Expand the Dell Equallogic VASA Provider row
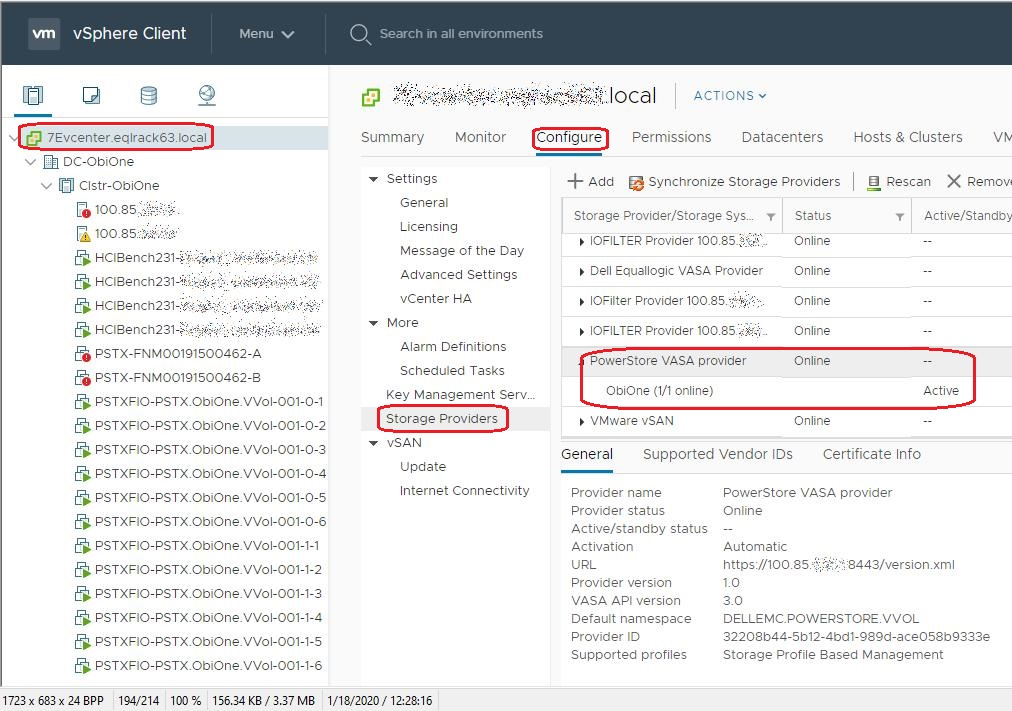Image resolution: width=1012 pixels, height=711 pixels. 582,272
